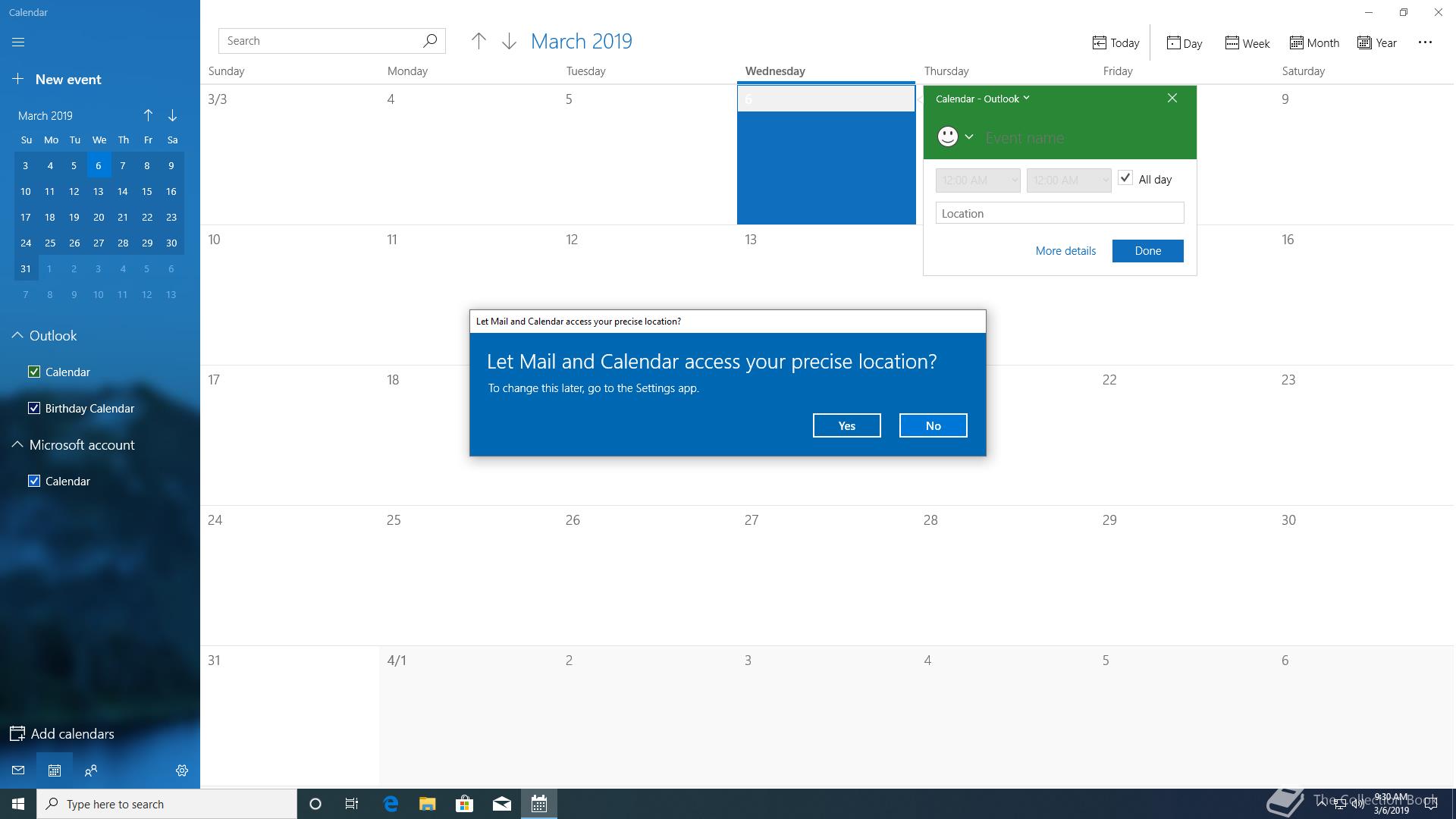Collapse the Microsoft account section
Image resolution: width=1456 pixels, height=819 pixels.
(17, 444)
